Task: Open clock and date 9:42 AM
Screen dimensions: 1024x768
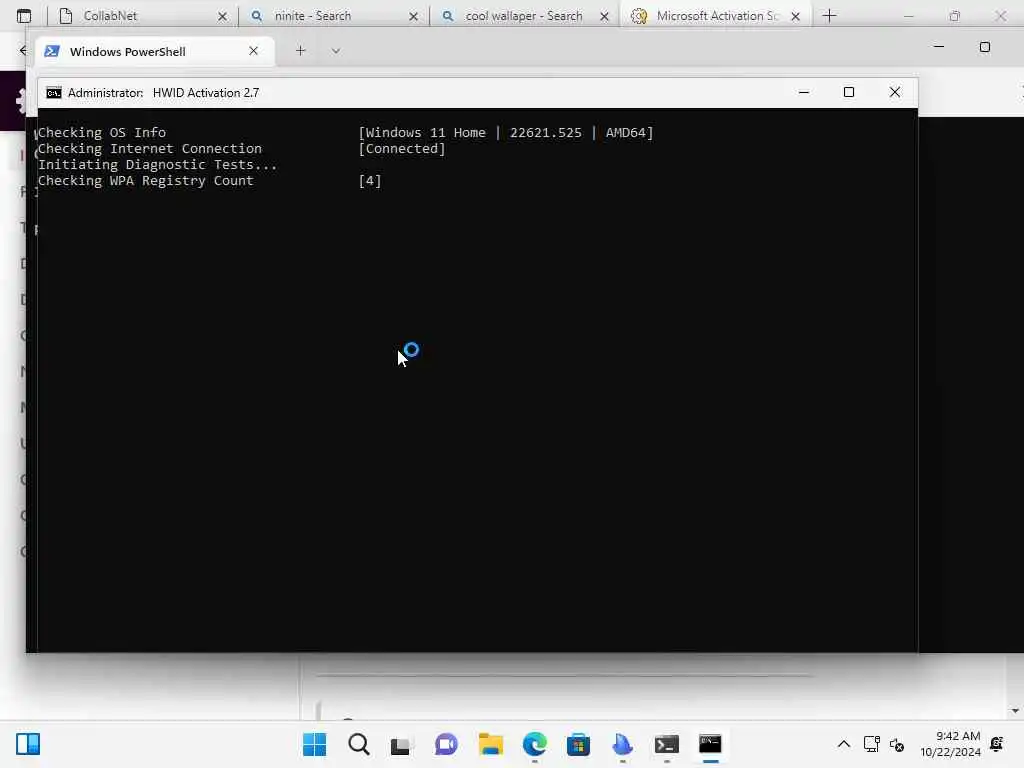Action: click(x=950, y=744)
